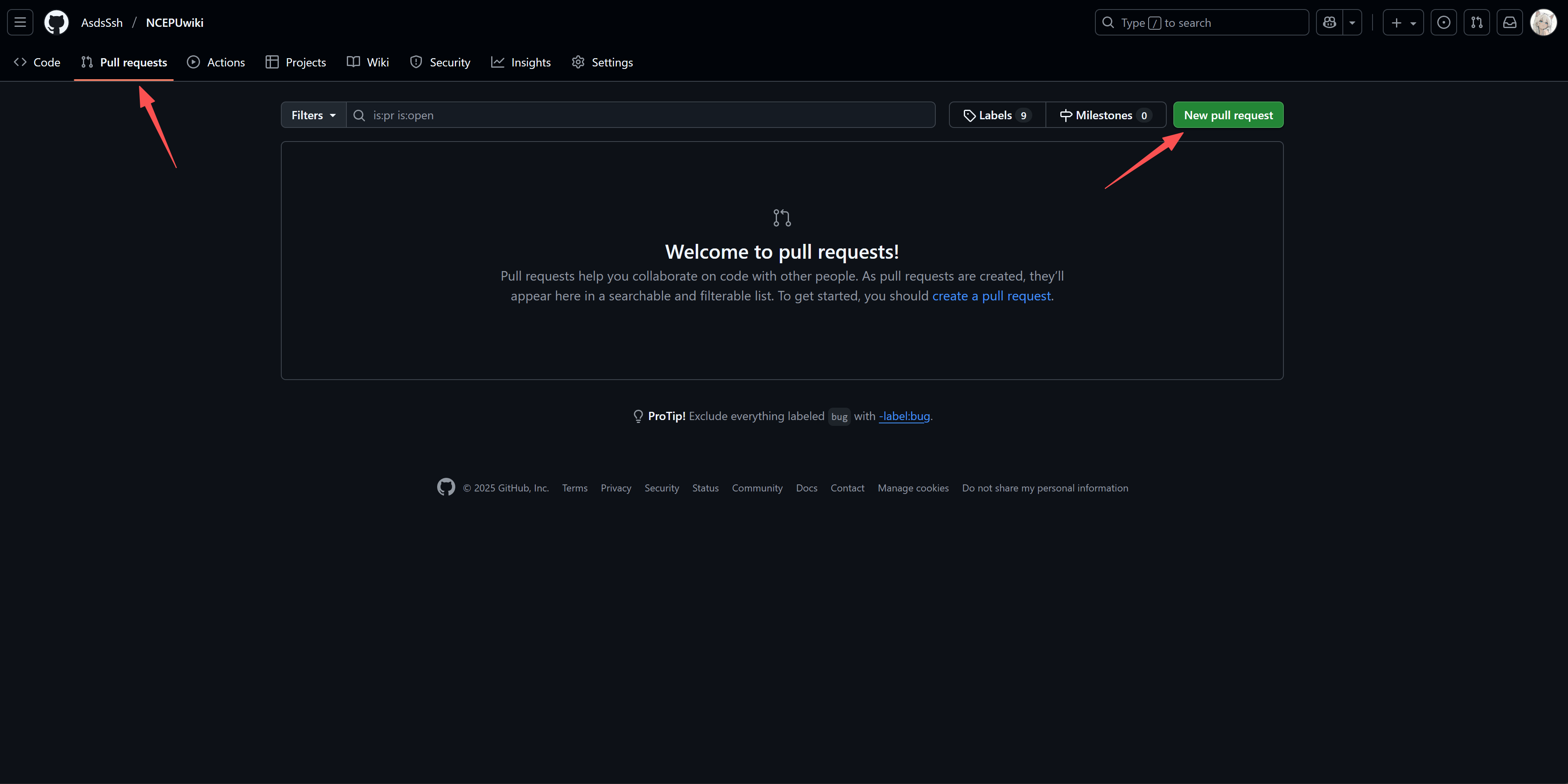The height and width of the screenshot is (784, 1568).
Task: Open the Copilot options chevron
Action: (x=1353, y=22)
